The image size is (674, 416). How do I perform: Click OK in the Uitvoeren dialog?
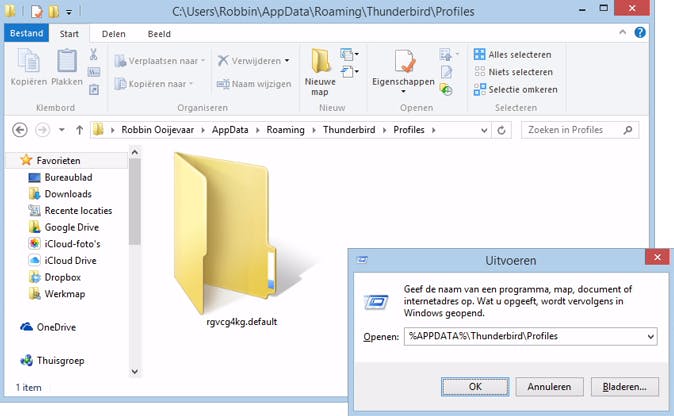pos(475,387)
